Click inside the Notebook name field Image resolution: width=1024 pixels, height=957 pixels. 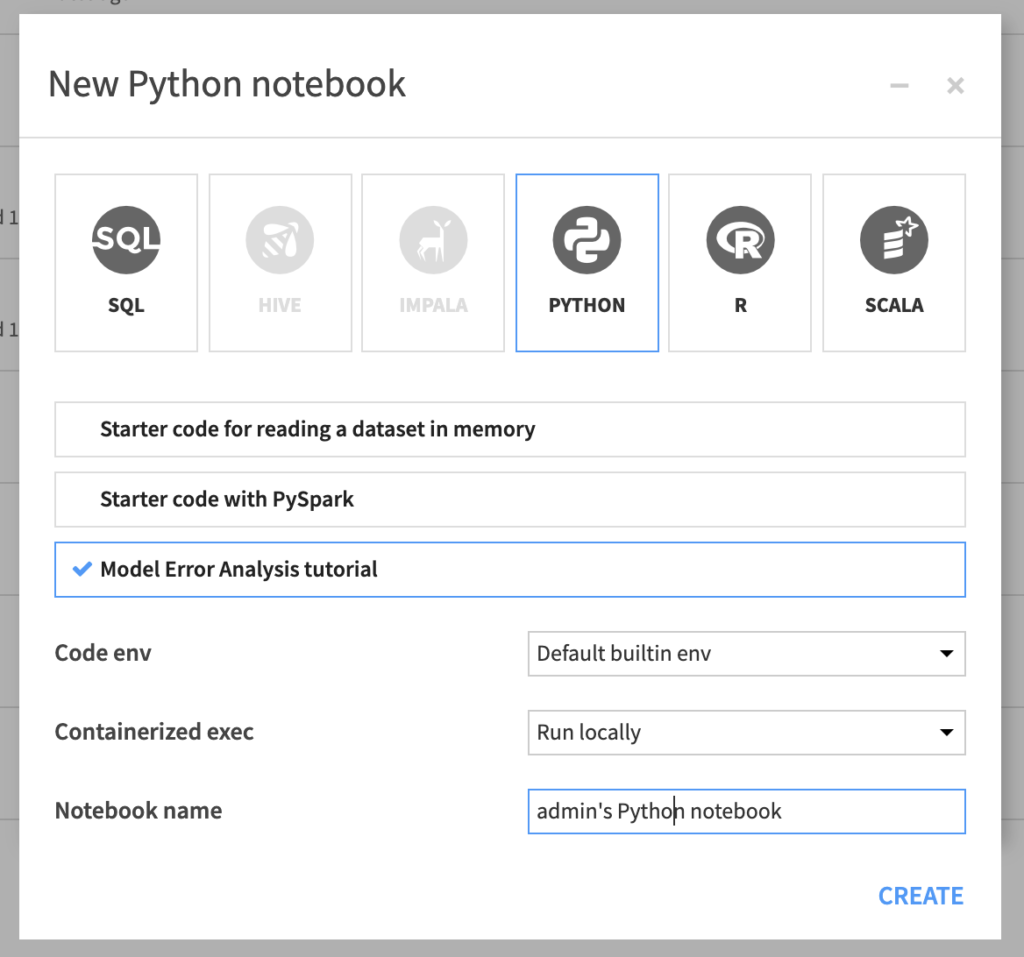point(746,811)
